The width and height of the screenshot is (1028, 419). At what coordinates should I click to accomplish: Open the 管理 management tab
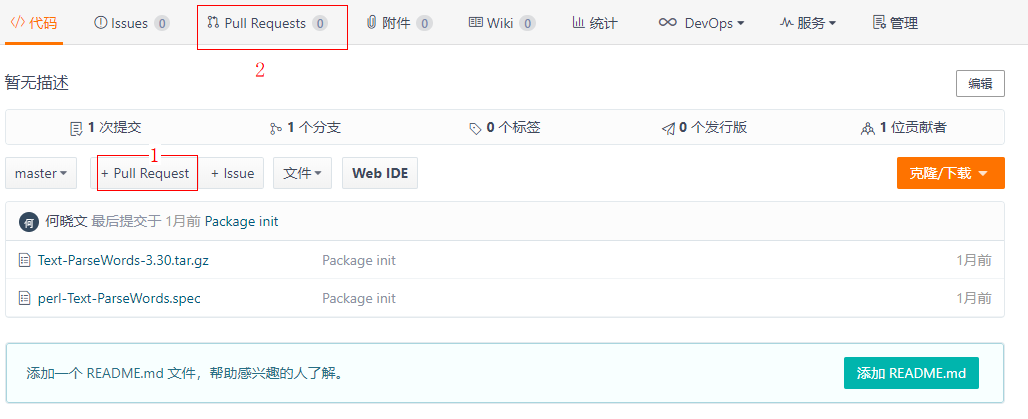[895, 23]
